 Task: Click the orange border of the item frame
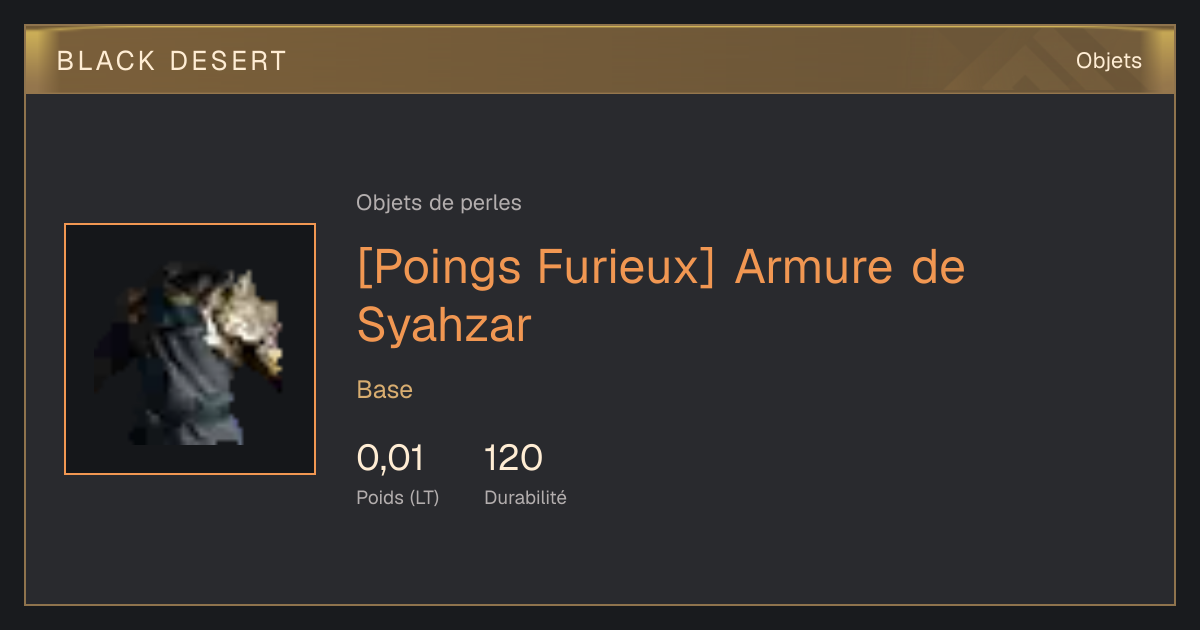[65, 349]
